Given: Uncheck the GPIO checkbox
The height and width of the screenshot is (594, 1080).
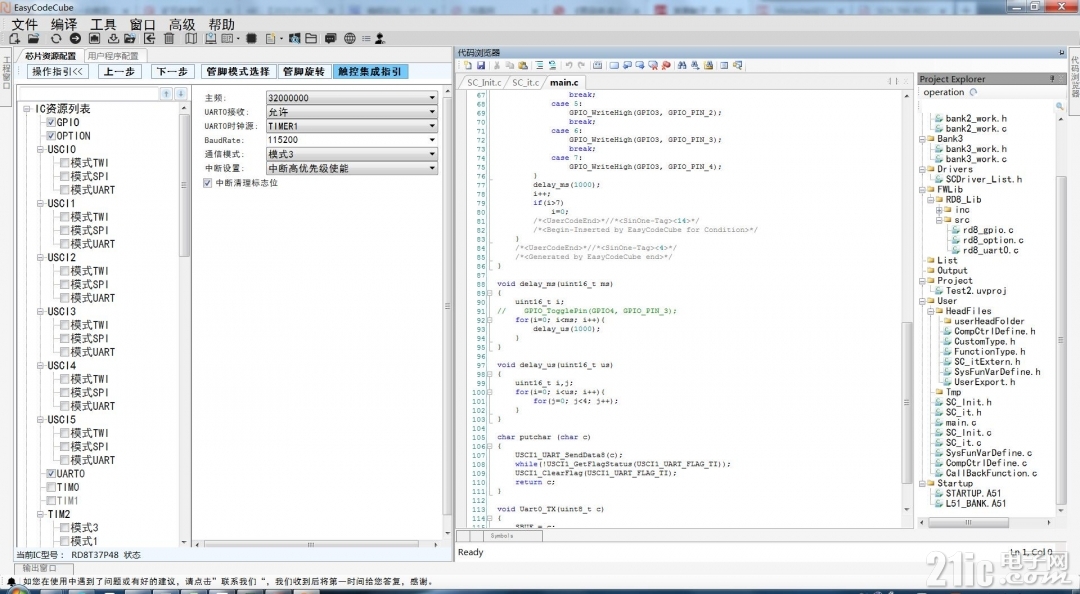Looking at the screenshot, I should pos(51,122).
